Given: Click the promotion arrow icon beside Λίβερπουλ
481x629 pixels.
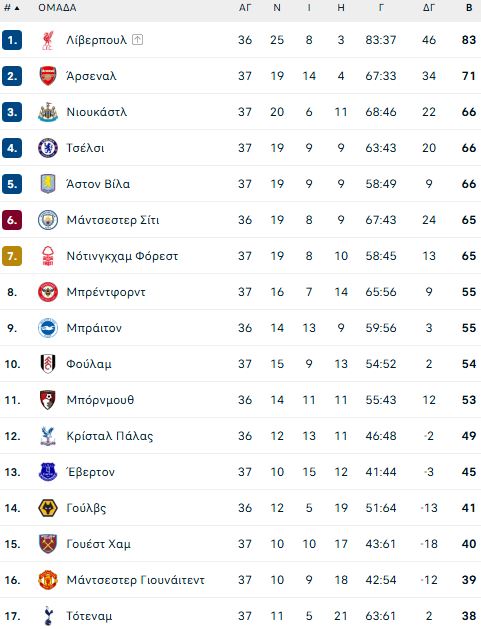Looking at the screenshot, I should point(137,40).
